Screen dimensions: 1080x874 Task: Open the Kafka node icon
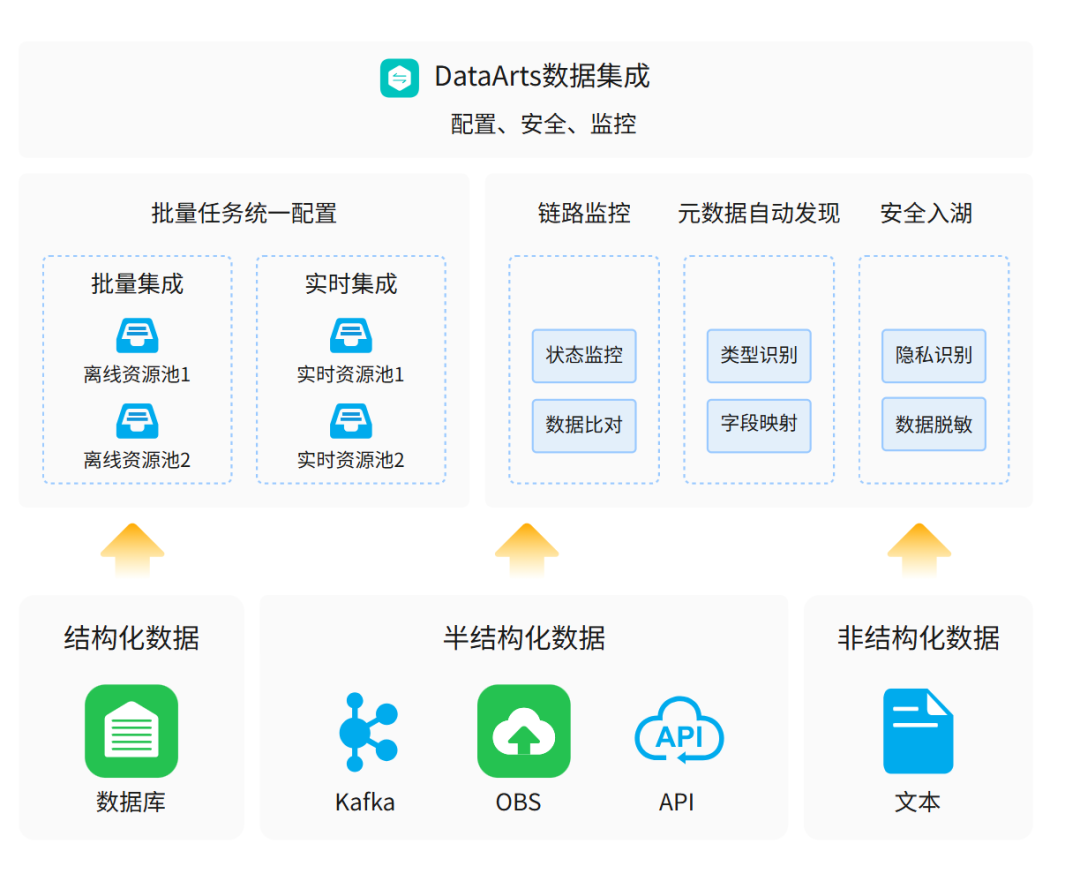pyautogui.click(x=365, y=730)
